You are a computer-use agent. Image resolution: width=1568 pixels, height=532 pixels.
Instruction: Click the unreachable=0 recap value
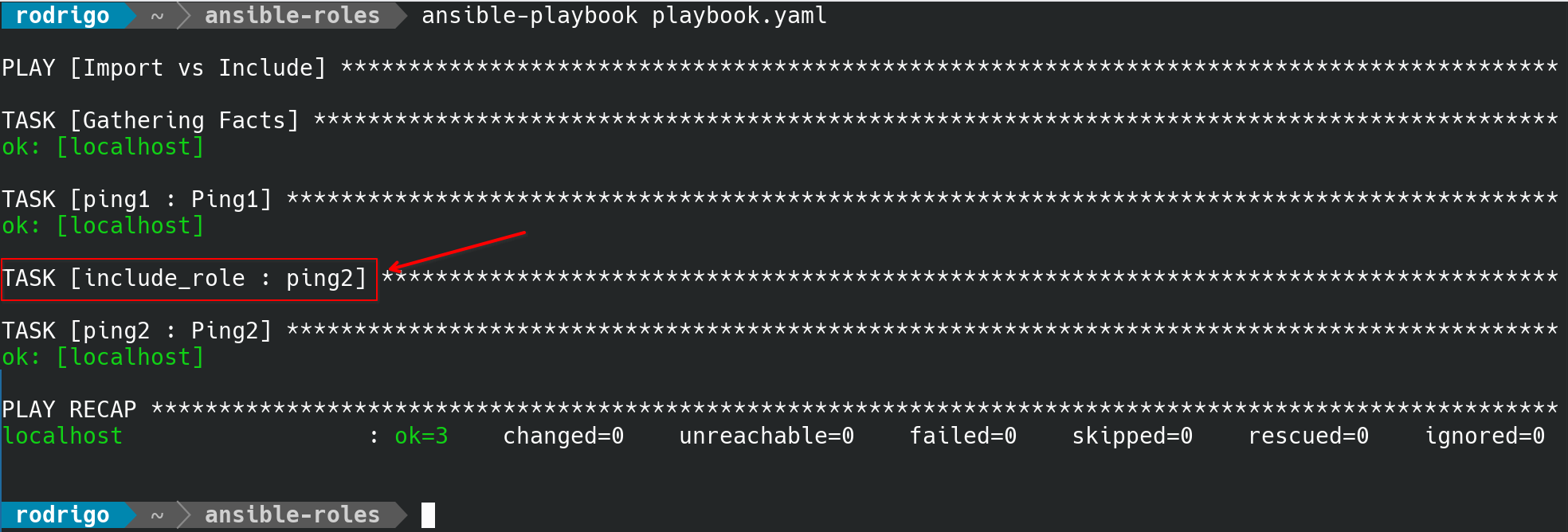(x=766, y=436)
